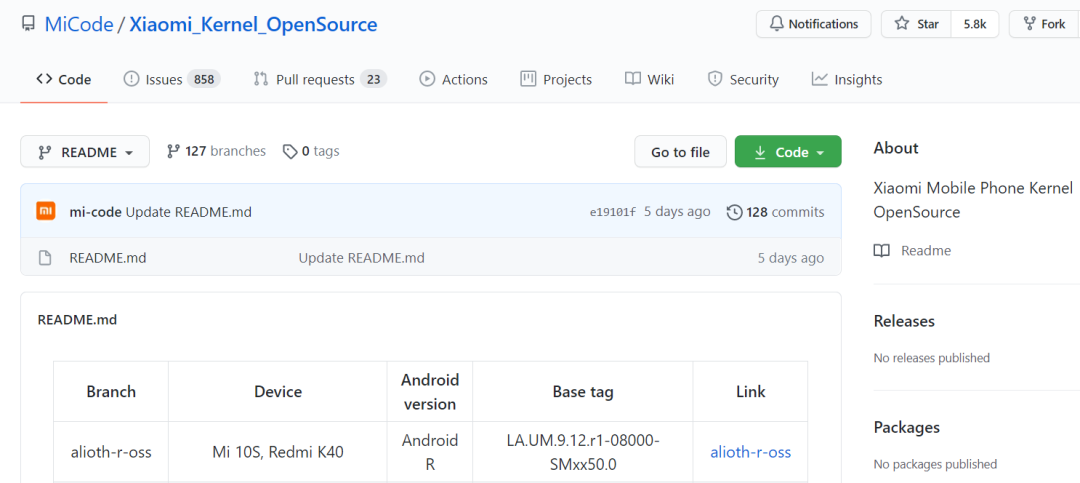Open the alioth-r-oss branch link
Screen dimensions: 1080x483
750,452
